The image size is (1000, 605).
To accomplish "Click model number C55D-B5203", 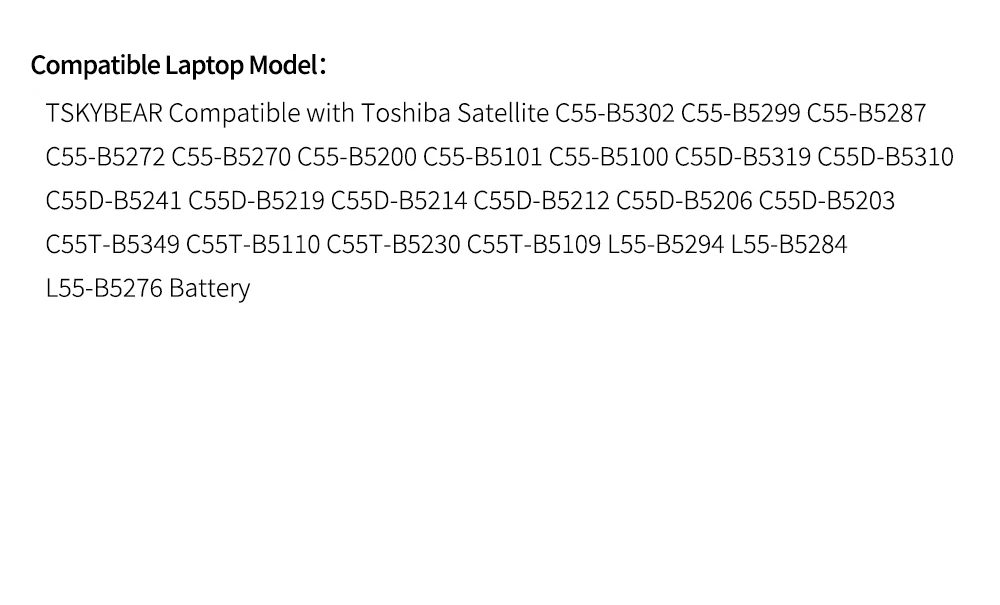I will point(827,201).
